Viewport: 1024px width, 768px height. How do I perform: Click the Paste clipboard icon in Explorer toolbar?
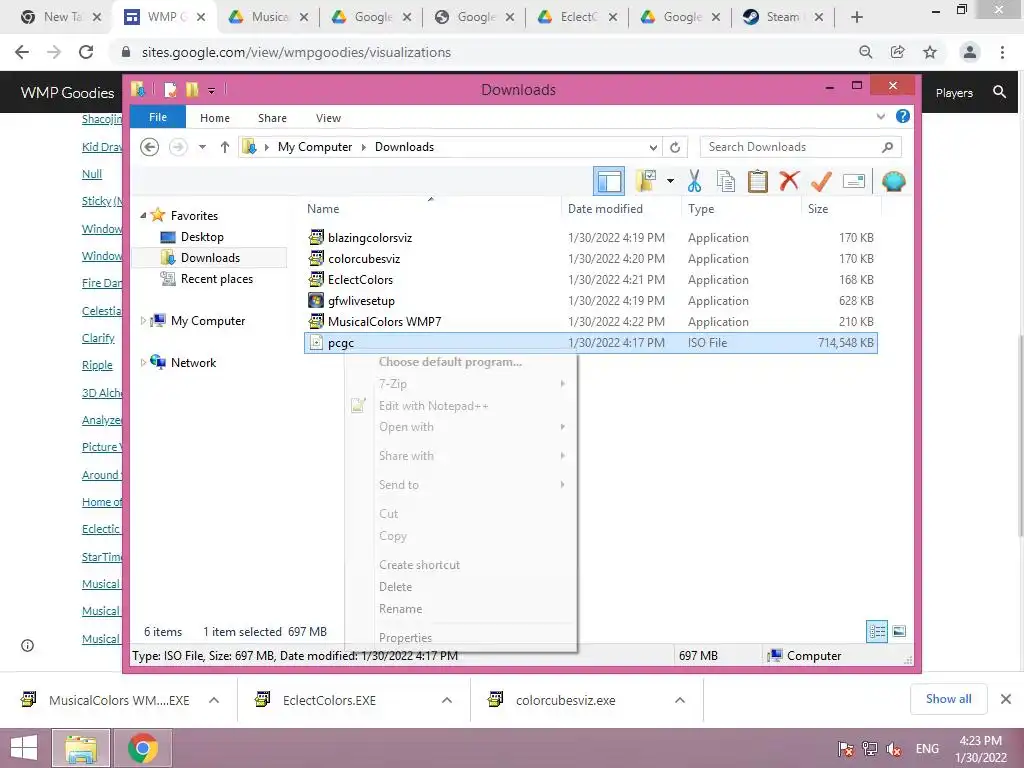pyautogui.click(x=758, y=181)
